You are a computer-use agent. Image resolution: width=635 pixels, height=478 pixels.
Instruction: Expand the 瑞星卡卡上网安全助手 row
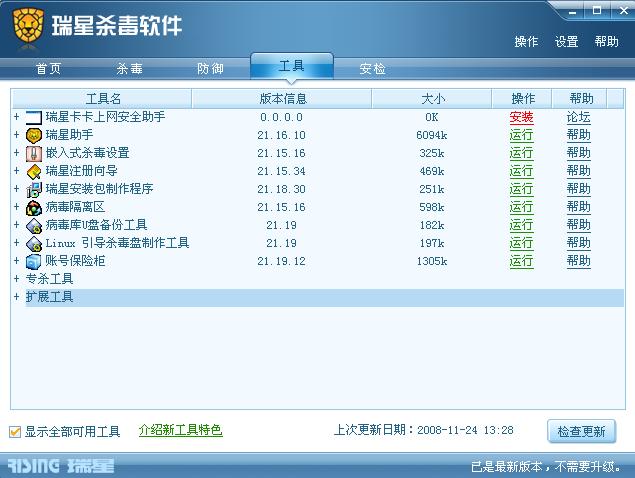16,117
